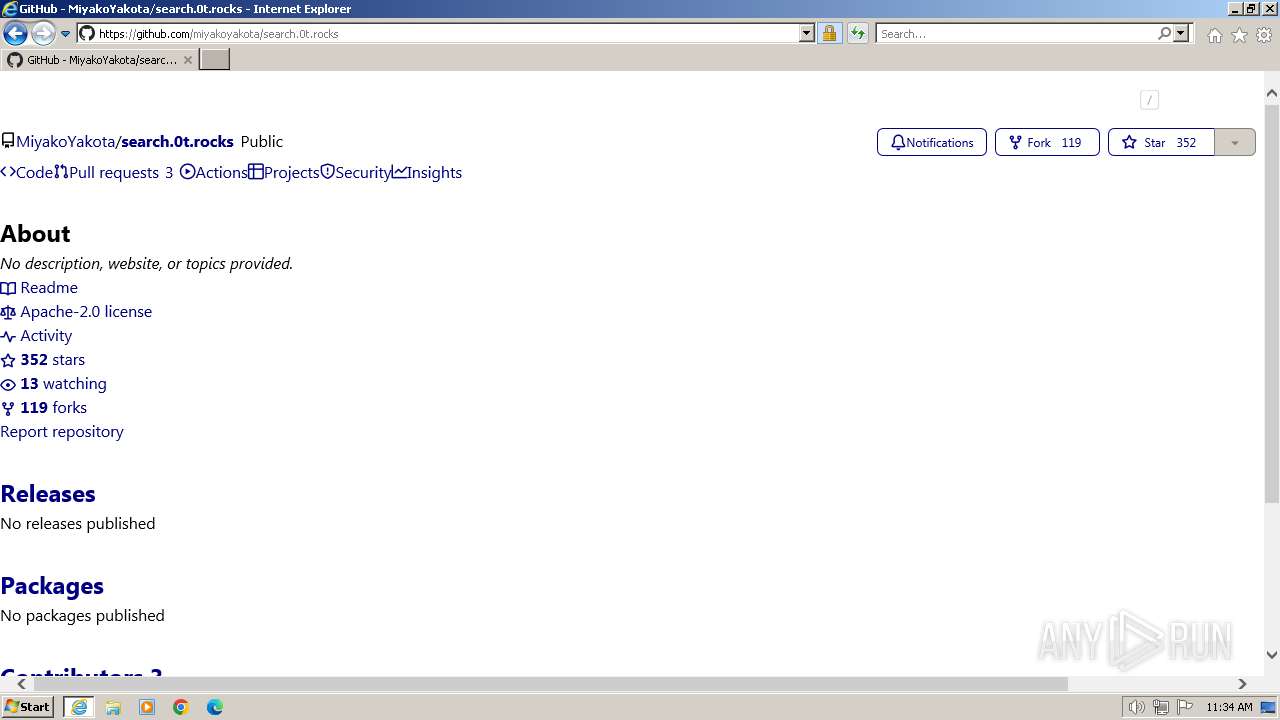Open the Projects tab
Image resolution: width=1280 pixels, height=720 pixels.
point(284,172)
